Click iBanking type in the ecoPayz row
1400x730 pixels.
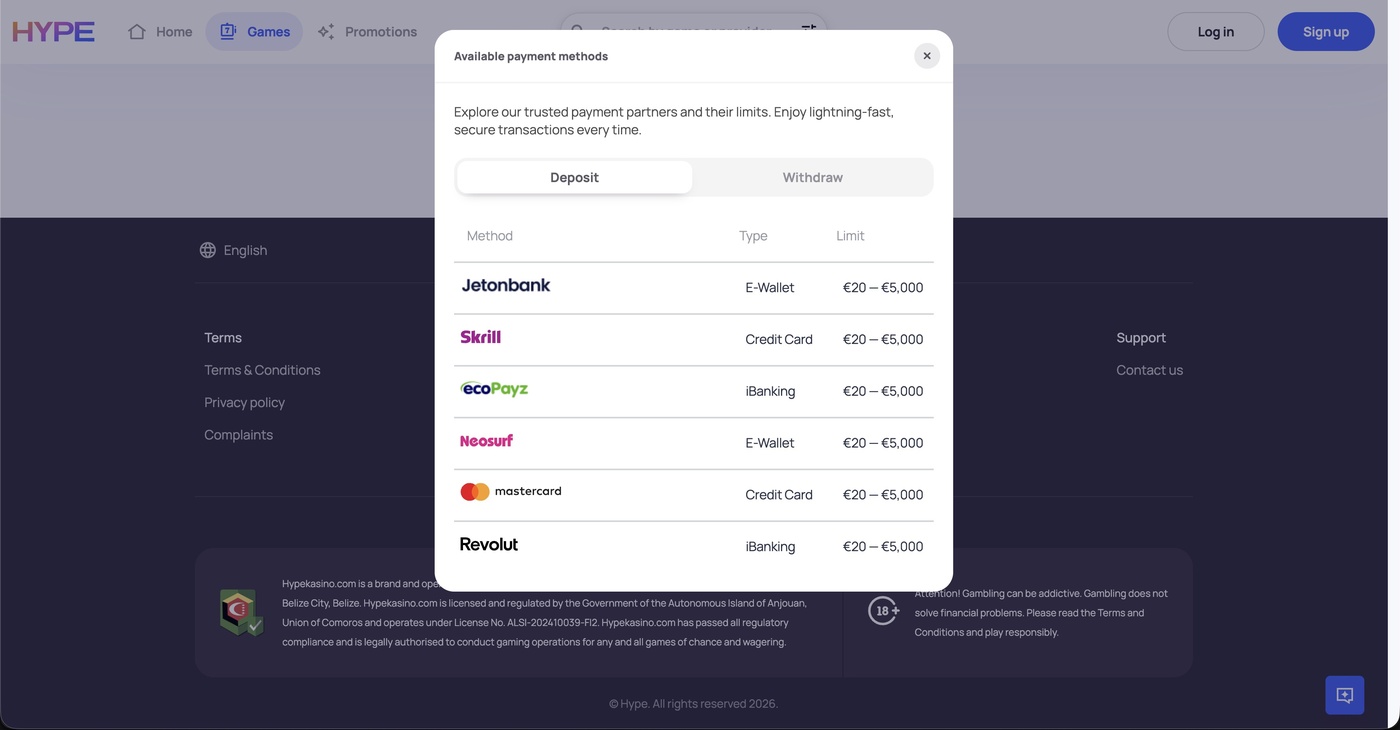tap(770, 391)
